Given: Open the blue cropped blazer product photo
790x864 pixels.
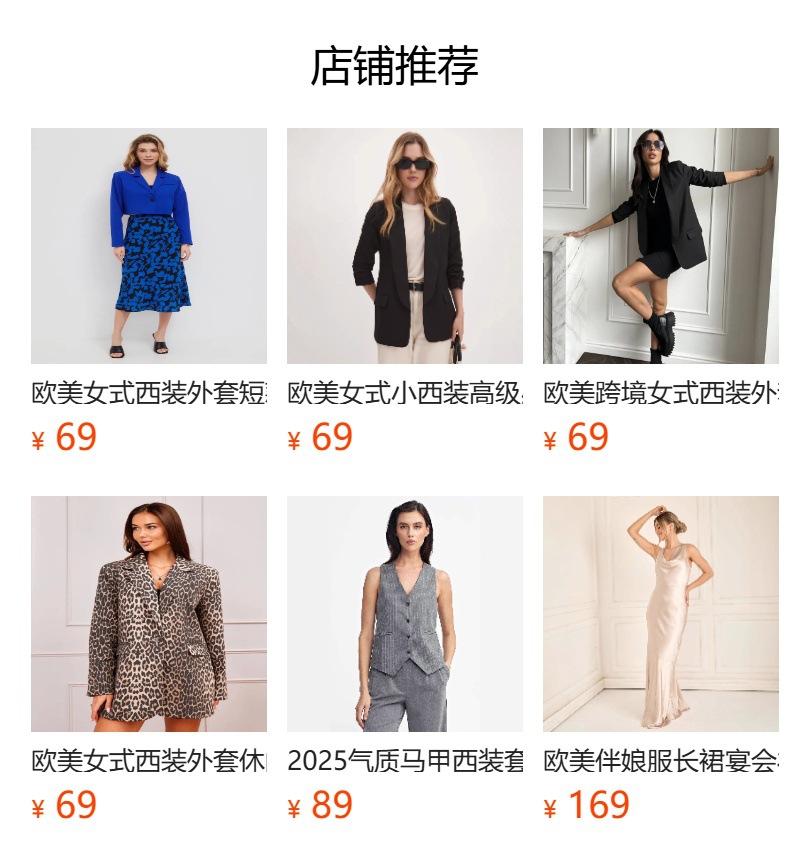Looking at the screenshot, I should (x=149, y=246).
